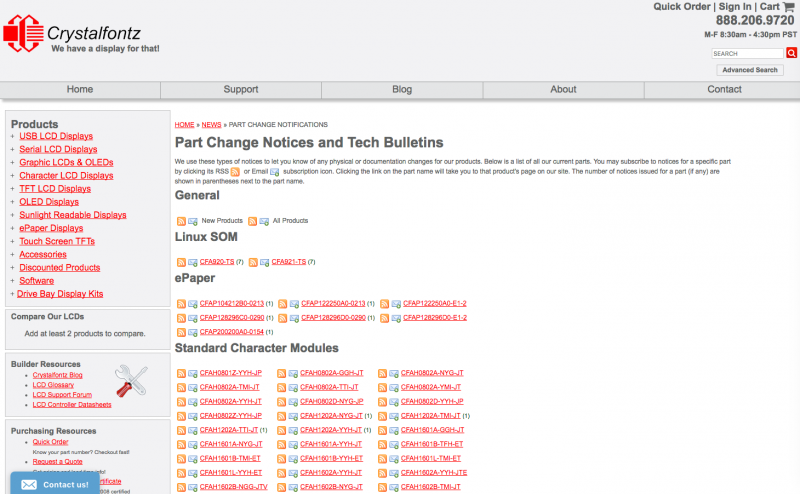Click RSS icon beside CFA921-TS
The width and height of the screenshot is (800, 494).
point(253,262)
